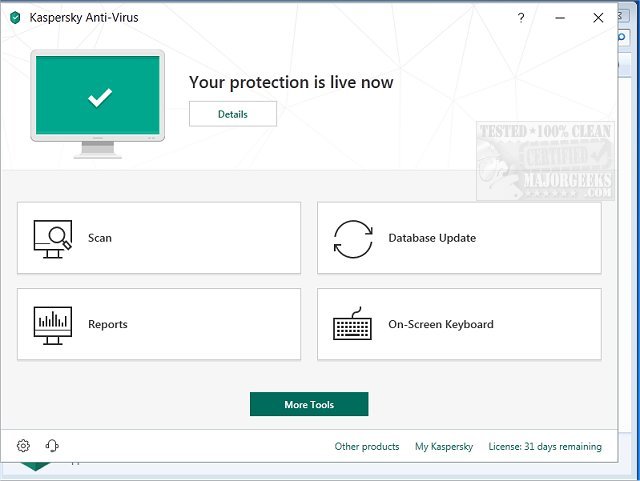Click License: 31 days remaining link
Image resolution: width=640 pixels, height=481 pixels.
(545, 447)
